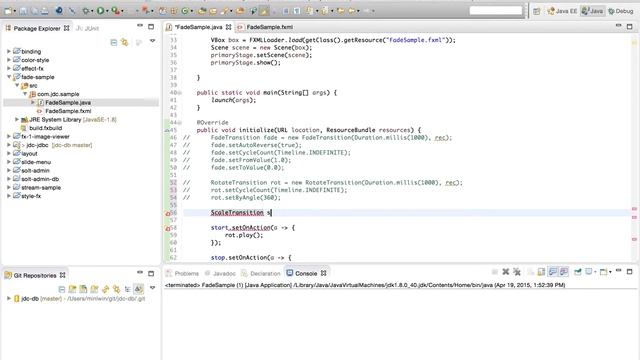Viewport: 640px width, 360px height.
Task: Minimize the Git Repositories view
Action: pyautogui.click(x=140, y=272)
